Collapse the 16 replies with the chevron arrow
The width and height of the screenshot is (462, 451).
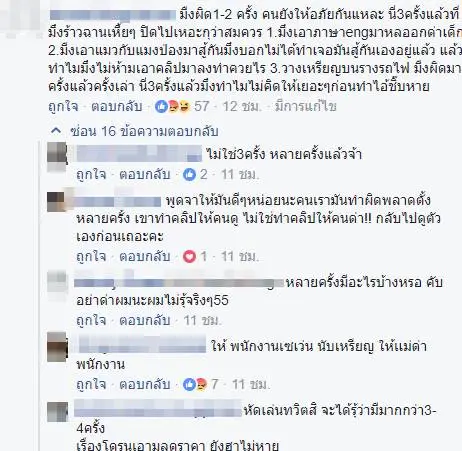click(56, 131)
